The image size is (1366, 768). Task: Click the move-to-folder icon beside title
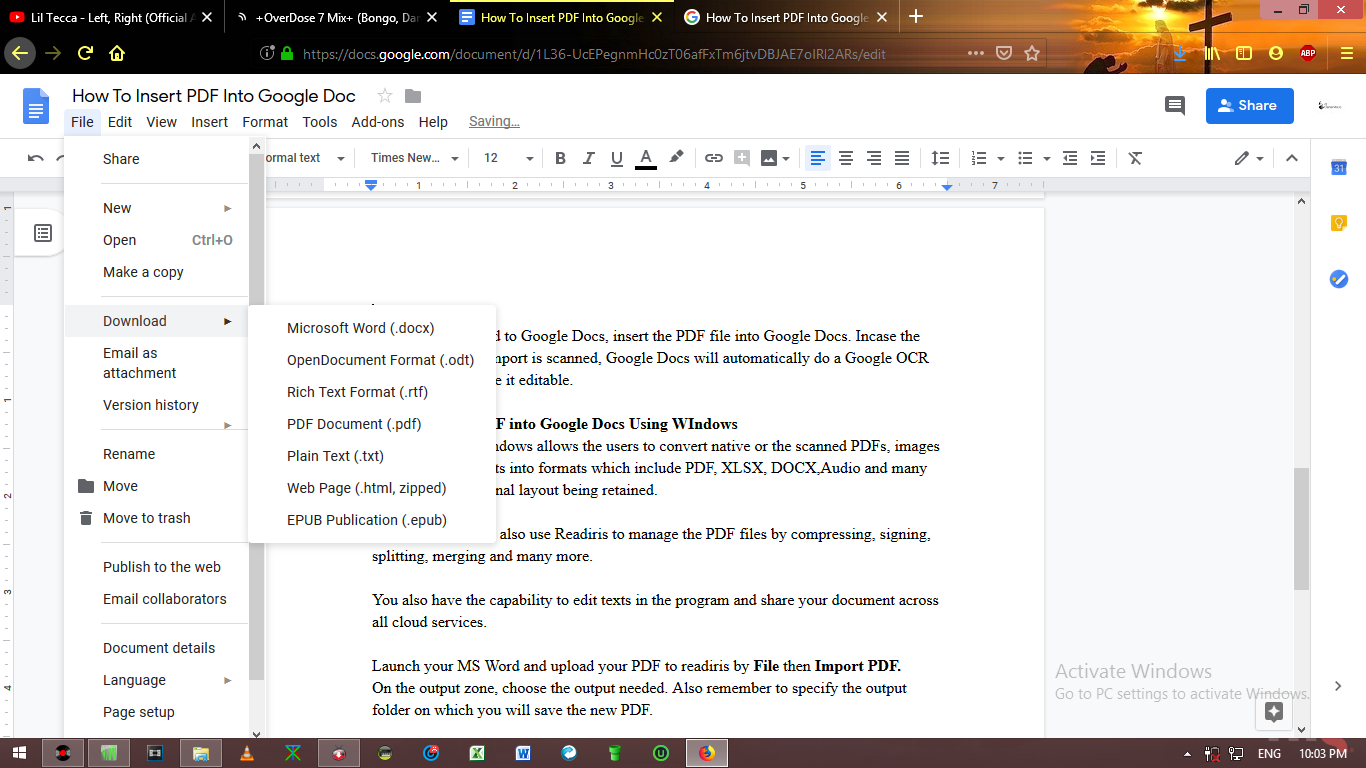(413, 96)
